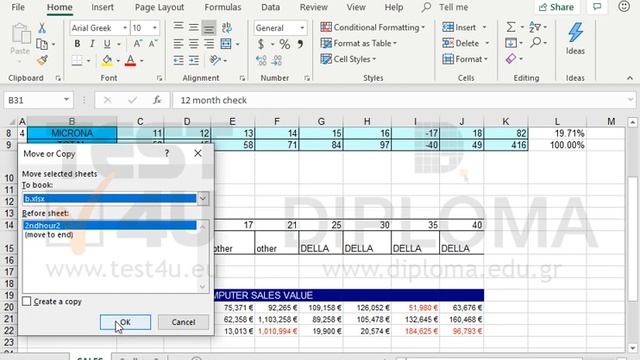This screenshot has width=640, height=360.
Task: Click the Middle Align icon
Action: click(x=193, y=27)
